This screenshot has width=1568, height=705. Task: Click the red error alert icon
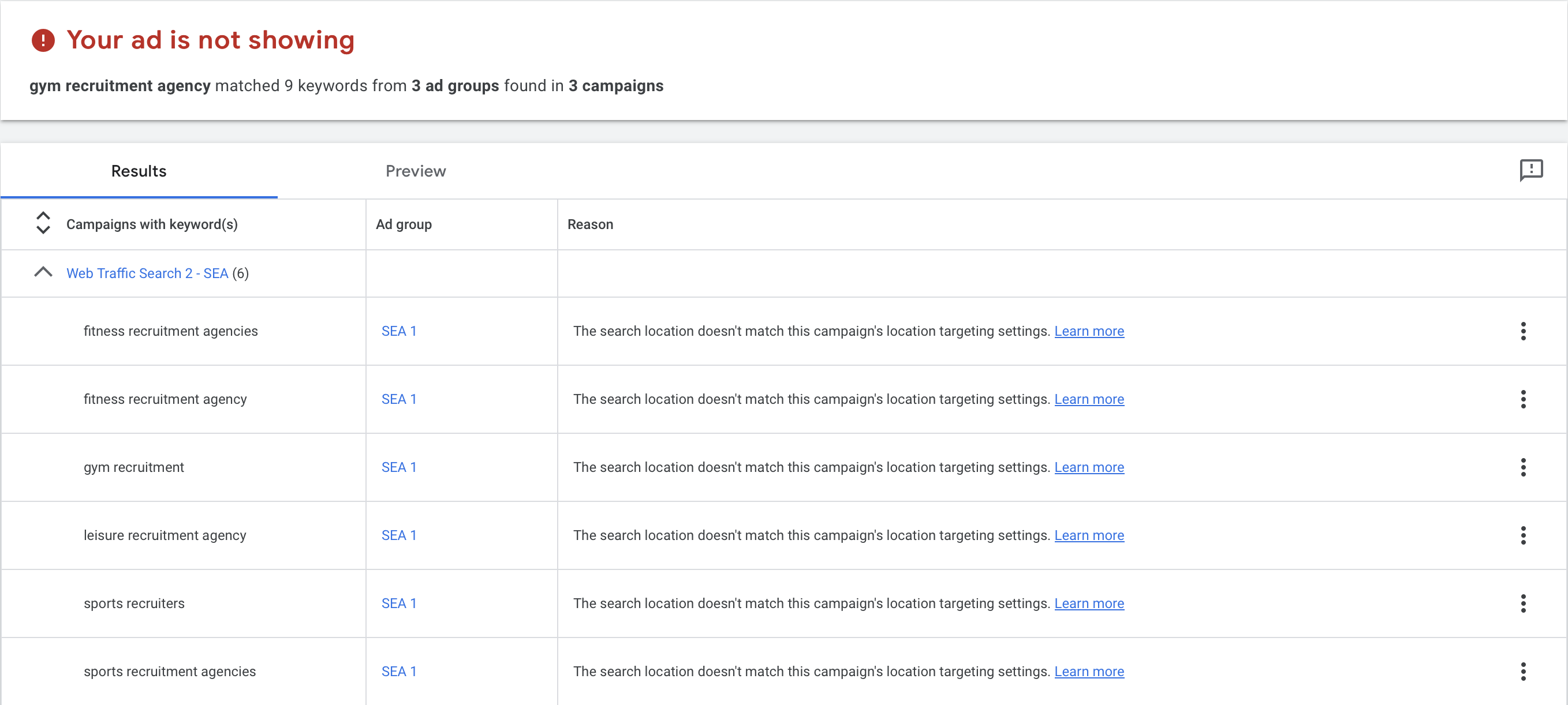[43, 41]
